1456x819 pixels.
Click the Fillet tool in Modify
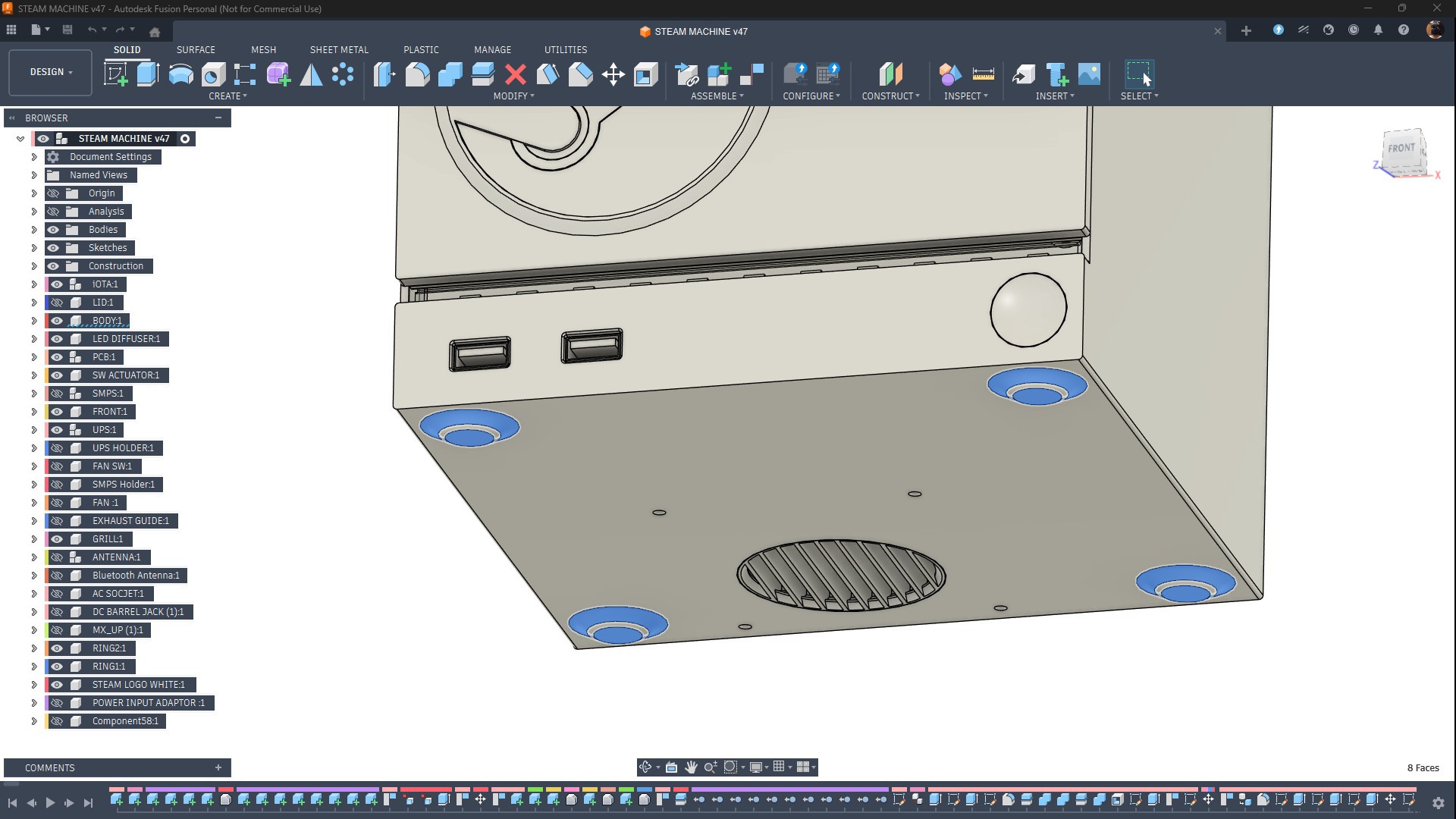(417, 74)
